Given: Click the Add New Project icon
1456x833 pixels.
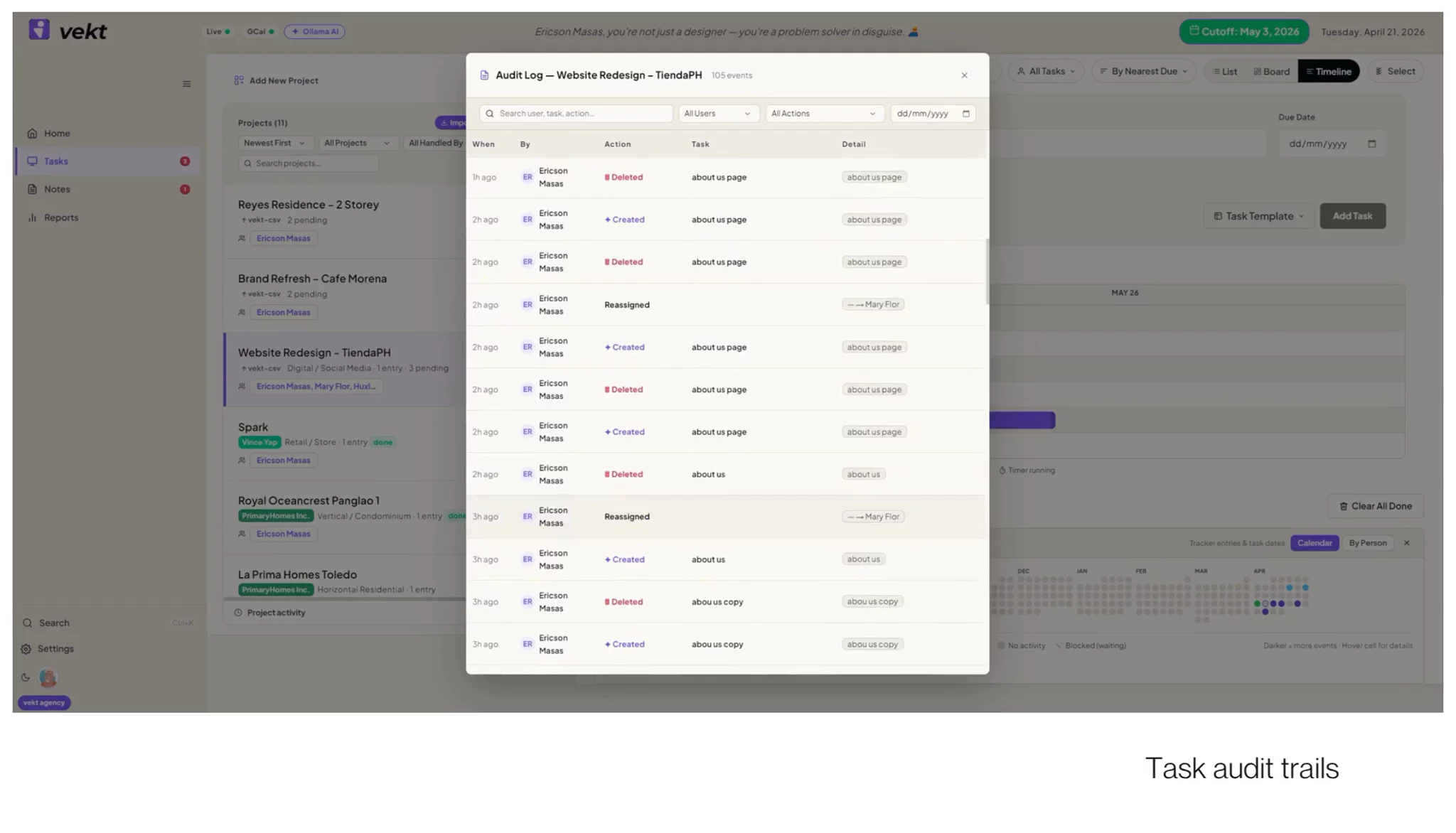Looking at the screenshot, I should click(239, 80).
